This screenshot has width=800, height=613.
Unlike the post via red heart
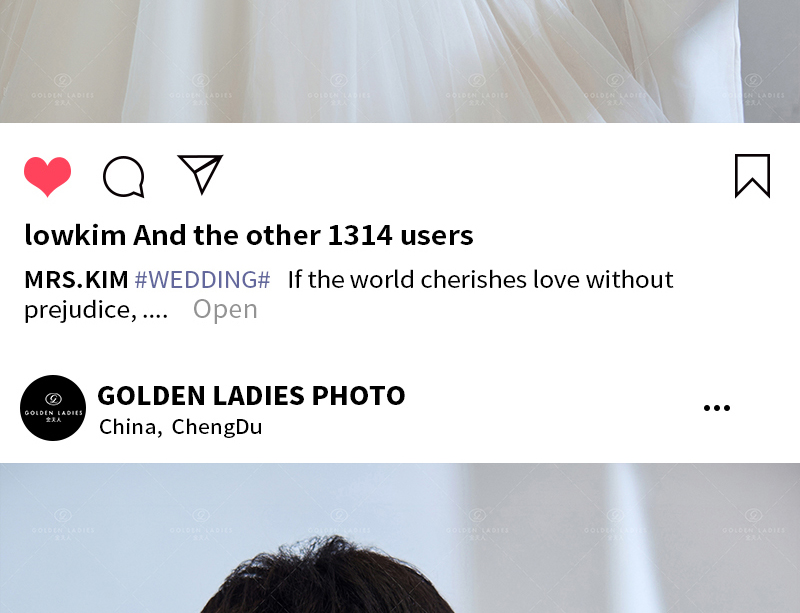point(47,176)
